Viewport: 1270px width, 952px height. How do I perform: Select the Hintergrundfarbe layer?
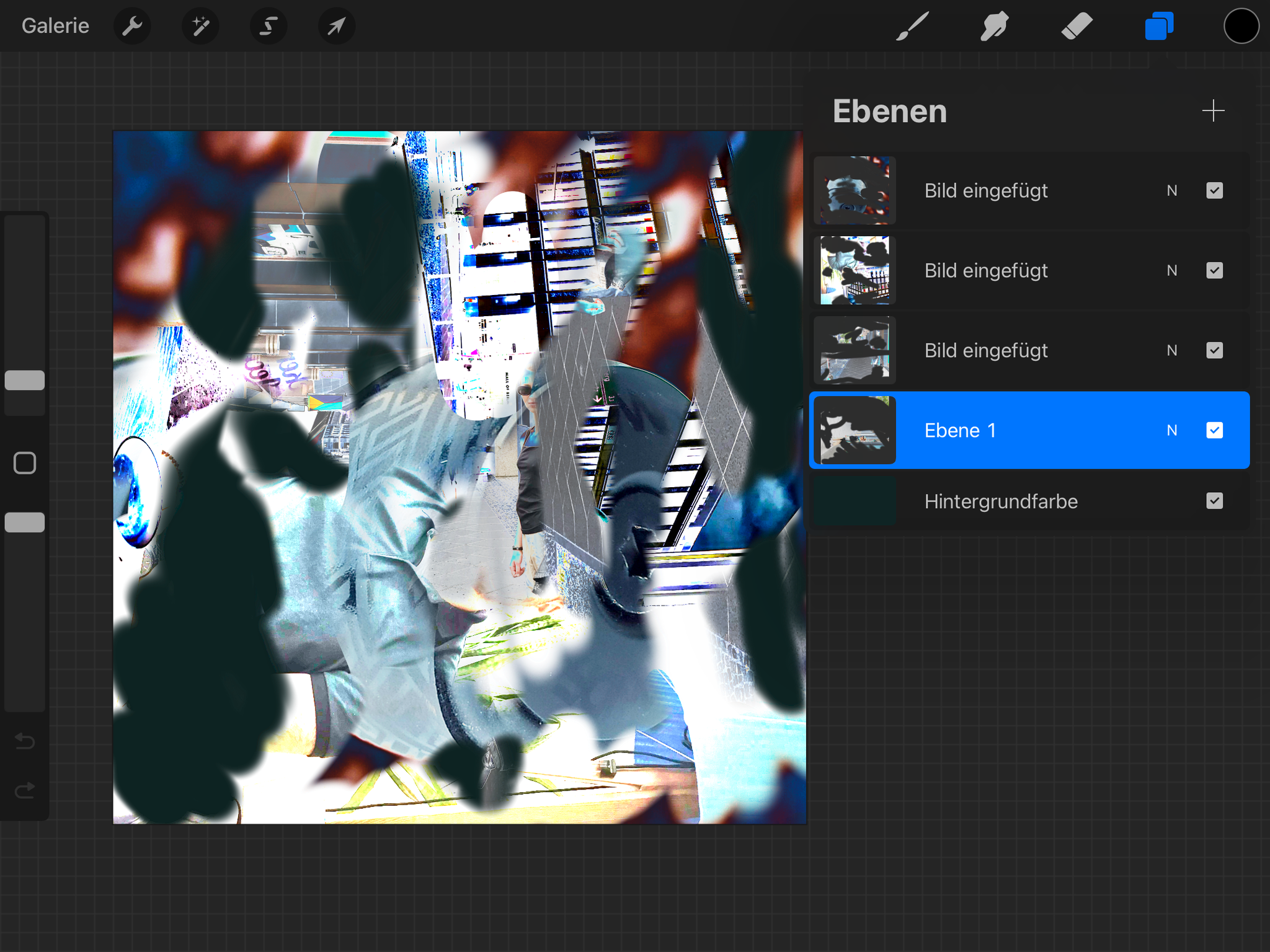[x=1000, y=501]
